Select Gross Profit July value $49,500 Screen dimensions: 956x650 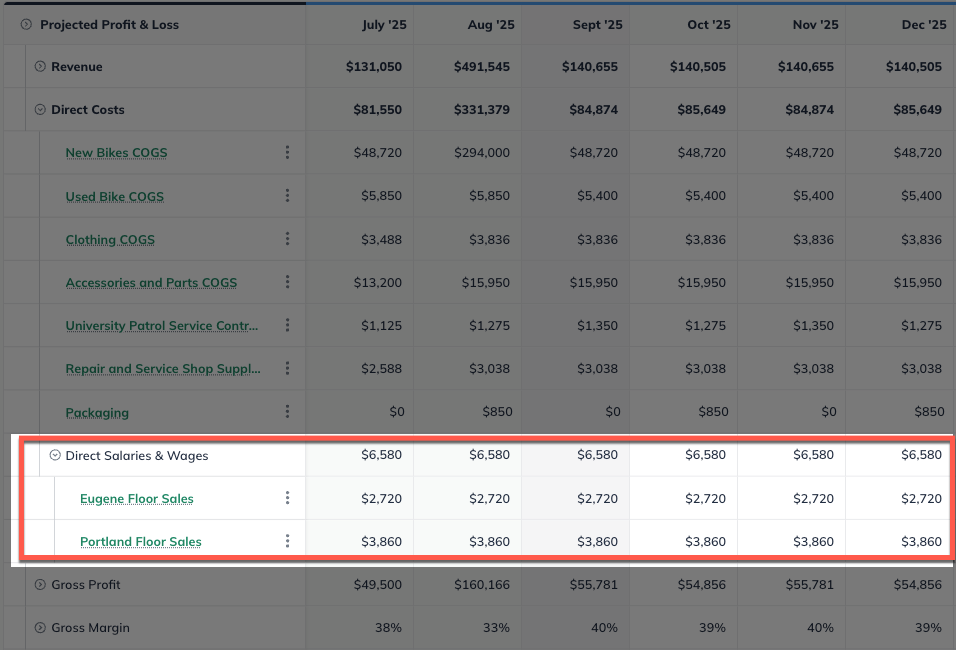coord(377,585)
